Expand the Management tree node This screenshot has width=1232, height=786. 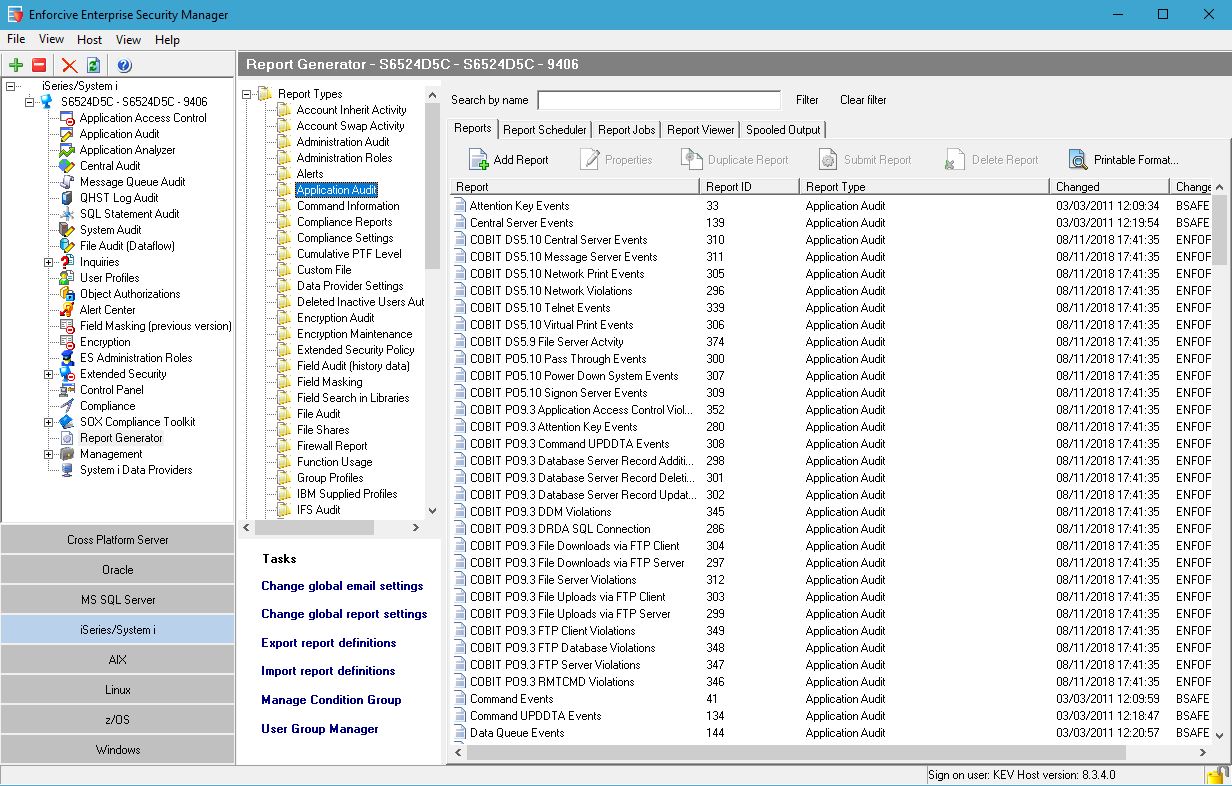tap(49, 454)
